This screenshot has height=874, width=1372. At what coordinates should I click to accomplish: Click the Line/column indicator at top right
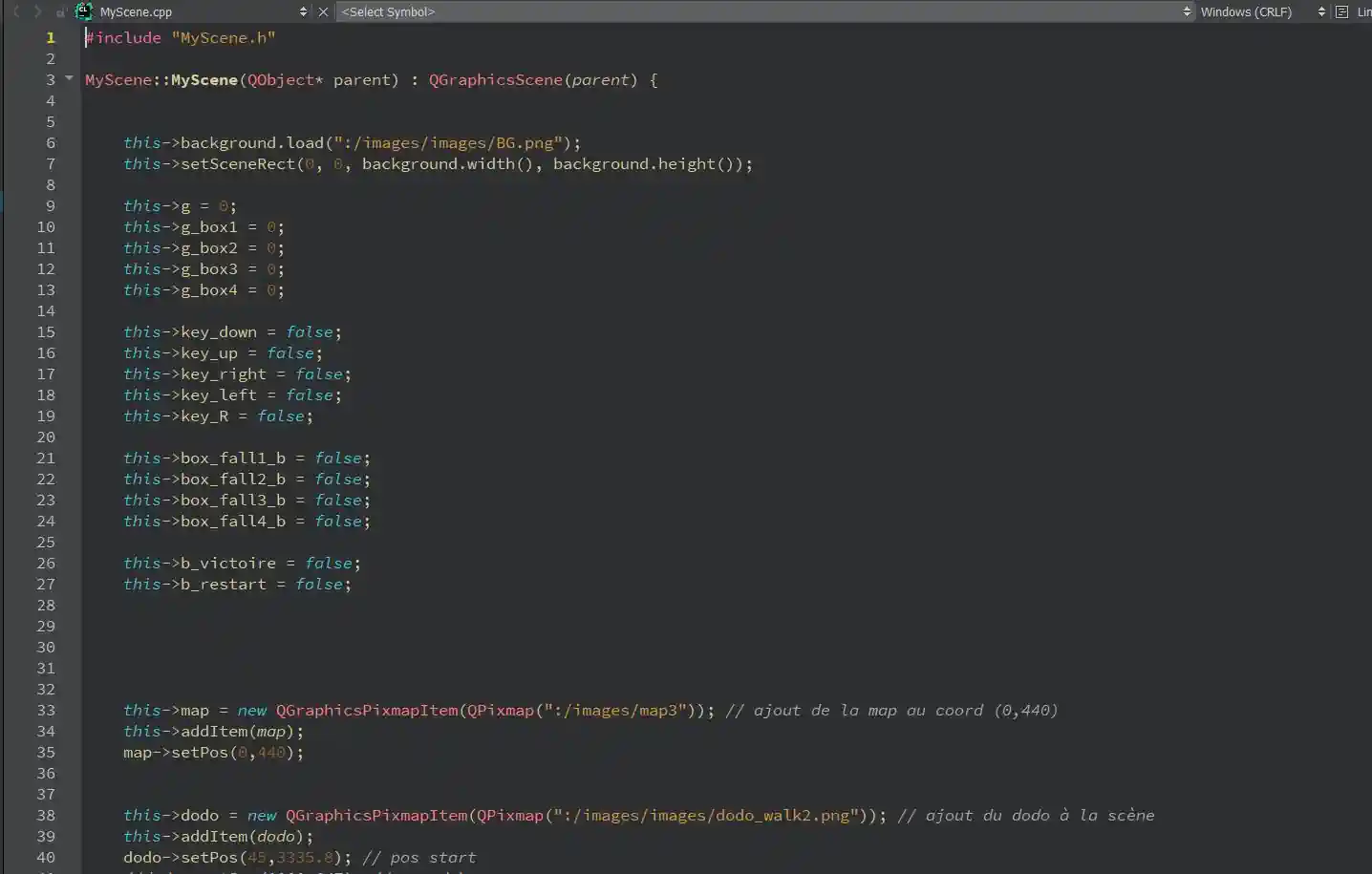(1363, 11)
